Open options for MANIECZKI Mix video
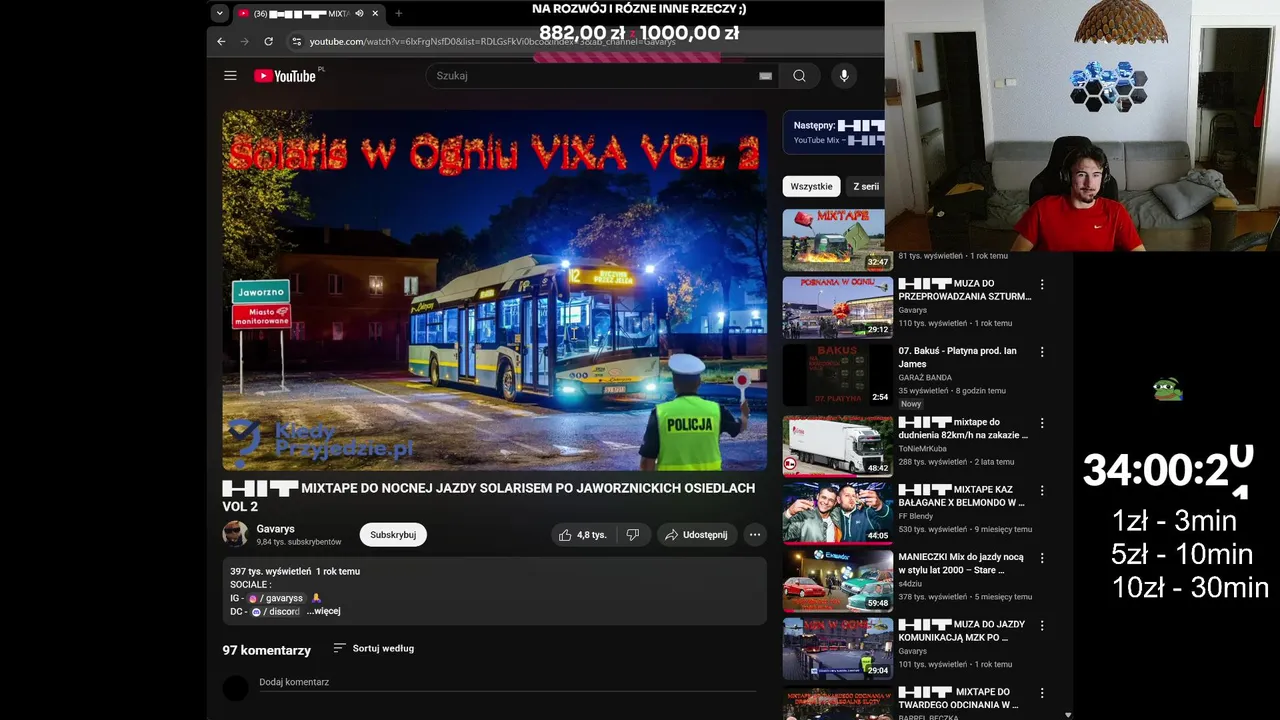Image resolution: width=1280 pixels, height=720 pixels. tap(1042, 558)
